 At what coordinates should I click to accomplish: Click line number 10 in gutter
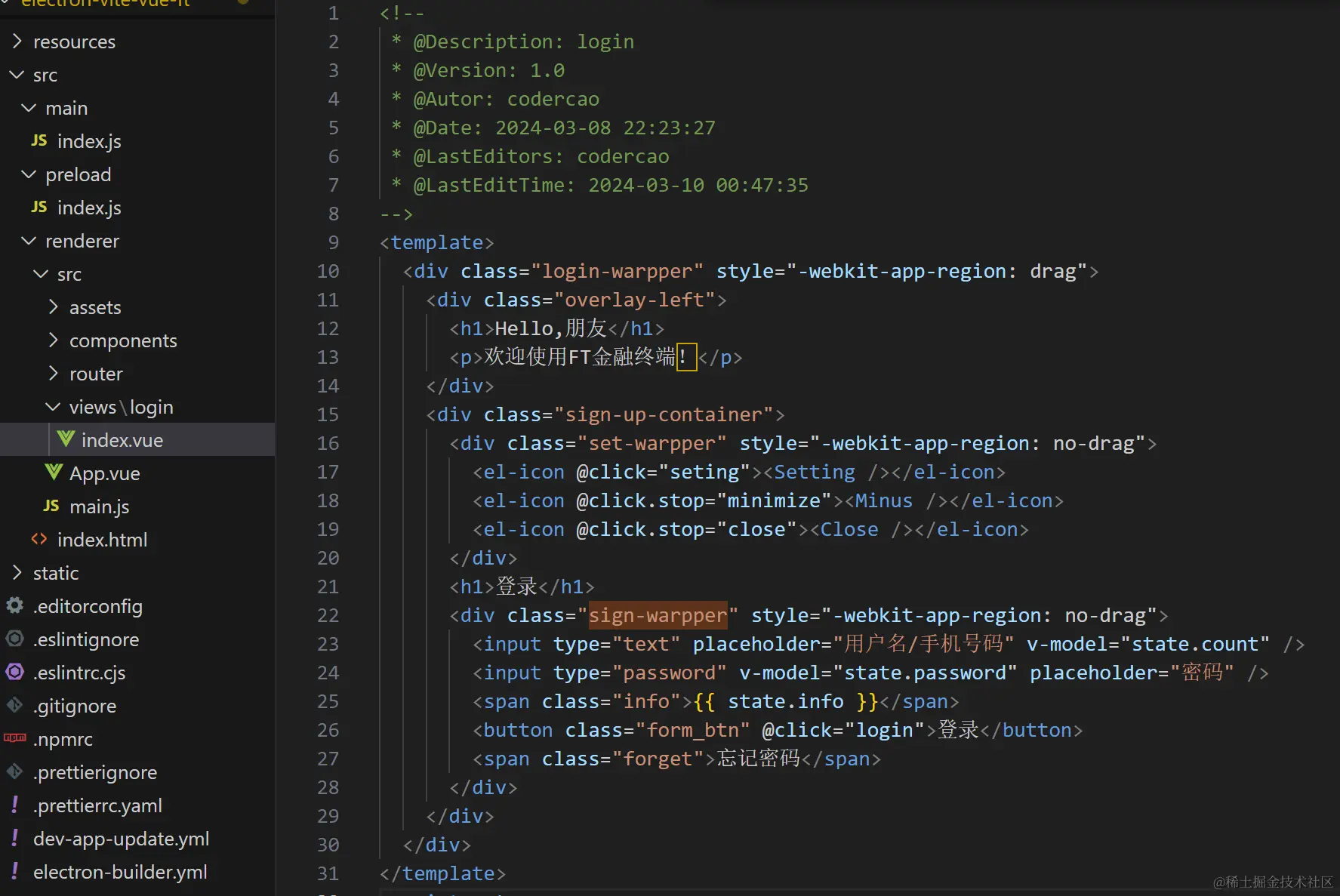click(328, 271)
